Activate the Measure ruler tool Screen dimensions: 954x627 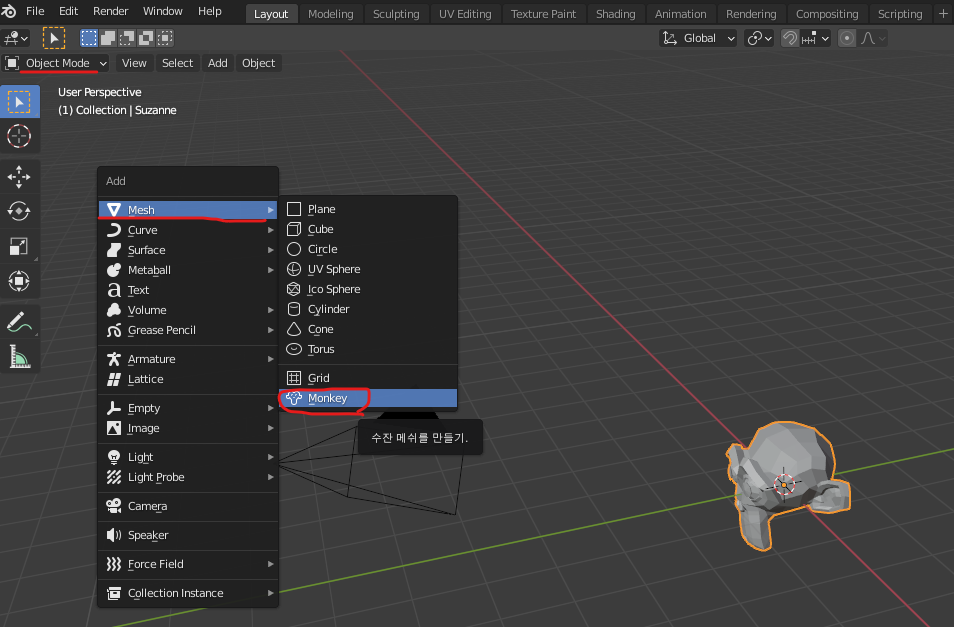(x=19, y=356)
